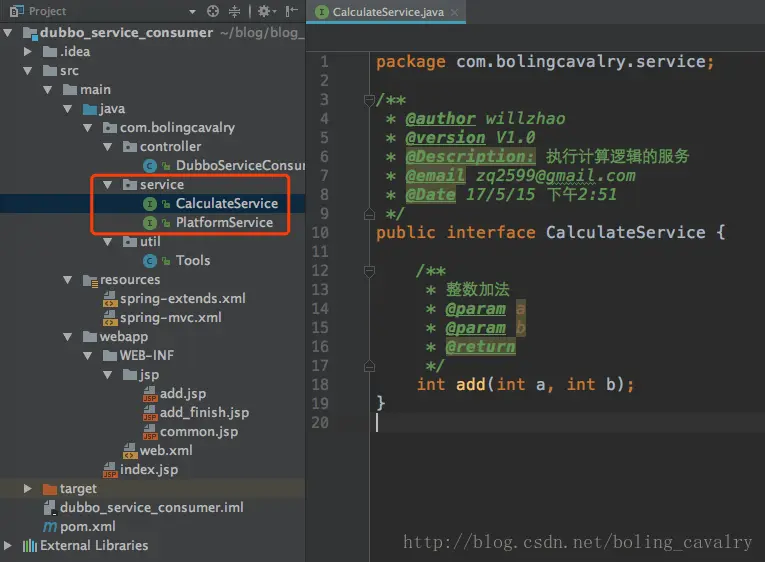Select the target folder icon
The height and width of the screenshot is (562, 765).
[x=49, y=489]
